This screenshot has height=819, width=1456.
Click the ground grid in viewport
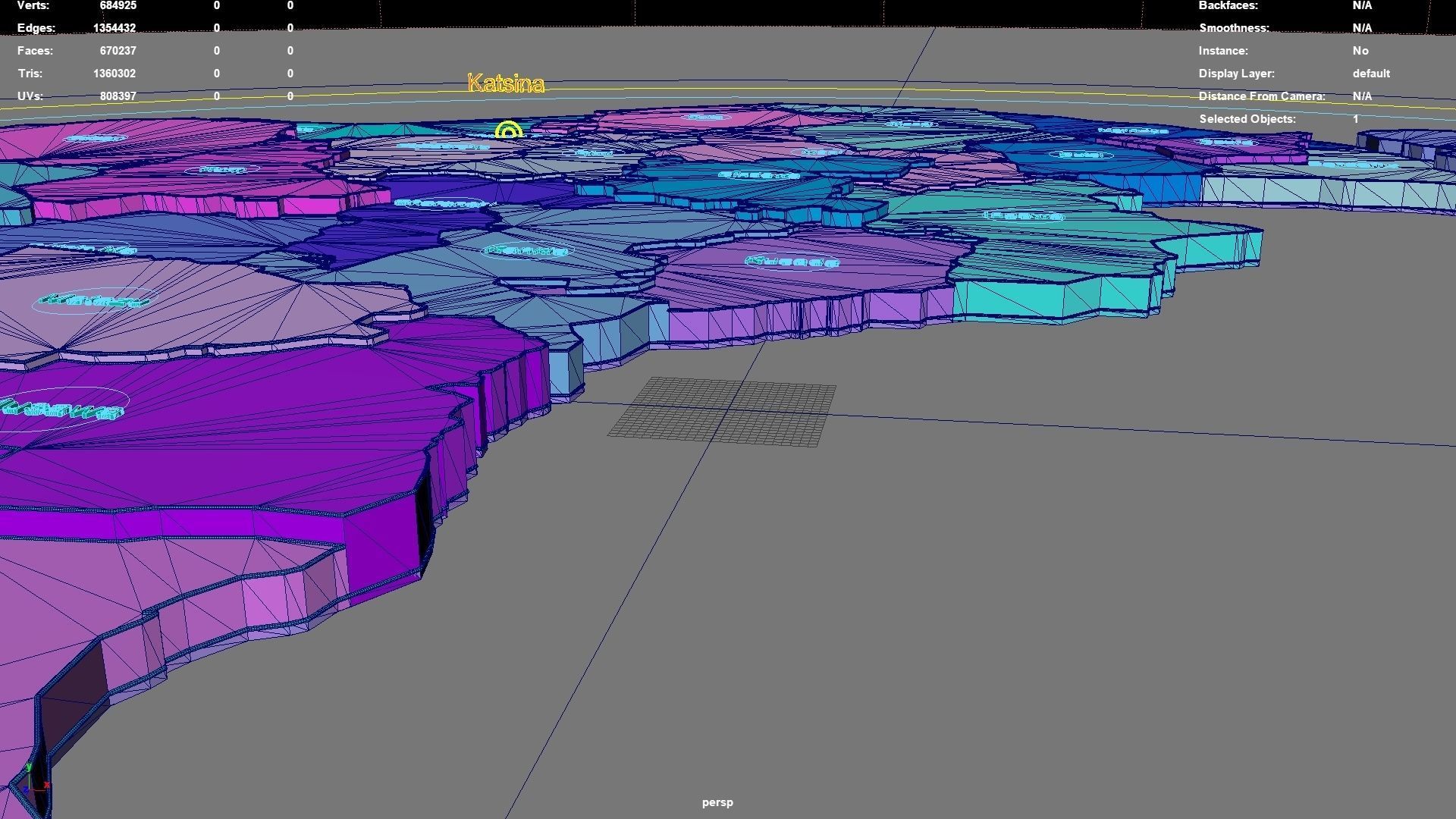click(722, 412)
